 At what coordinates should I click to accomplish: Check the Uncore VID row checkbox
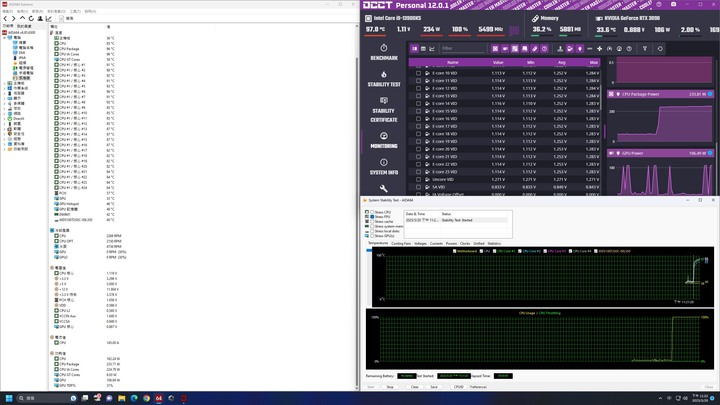(418, 179)
